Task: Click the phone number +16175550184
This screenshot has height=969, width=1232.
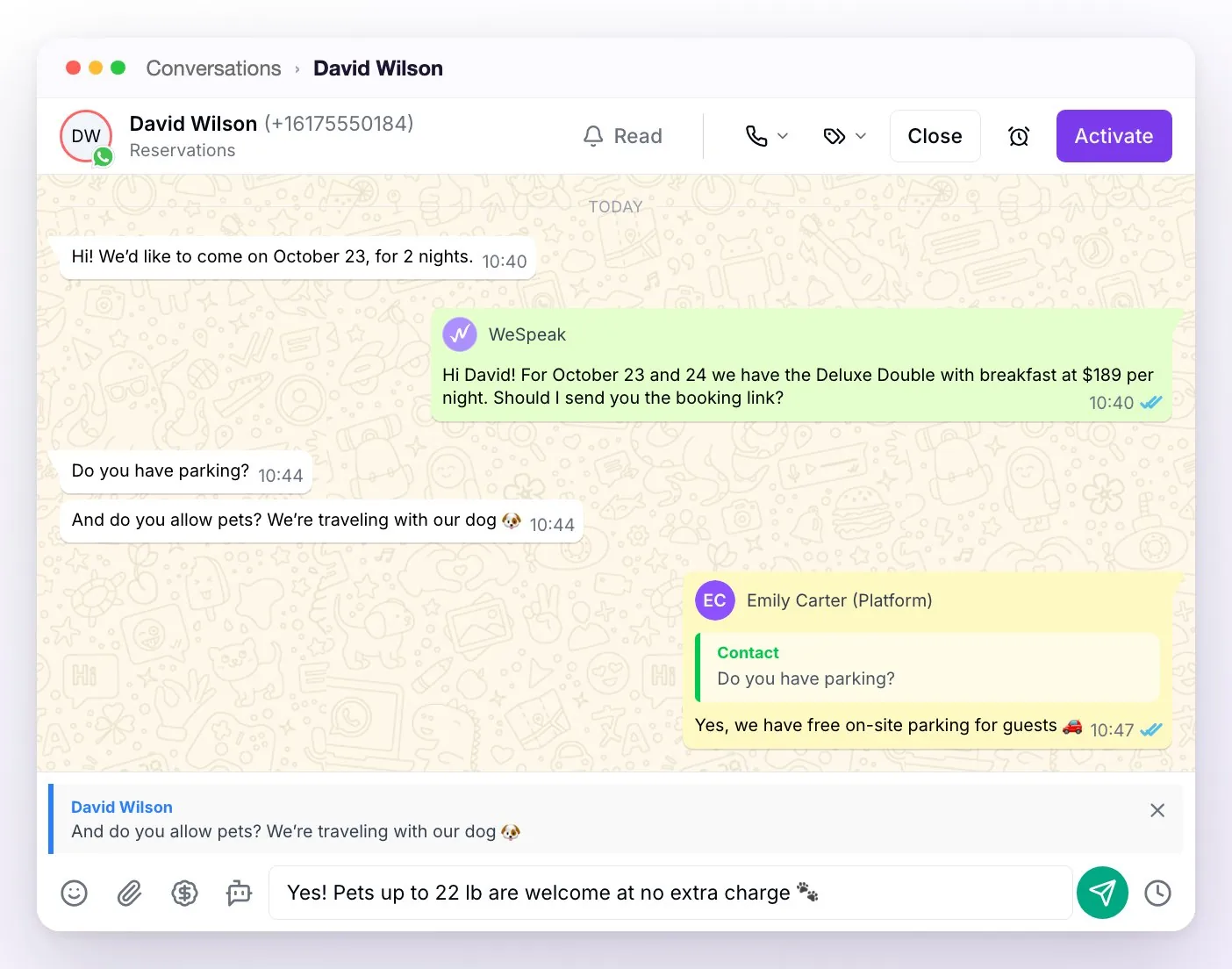Action: [x=339, y=124]
